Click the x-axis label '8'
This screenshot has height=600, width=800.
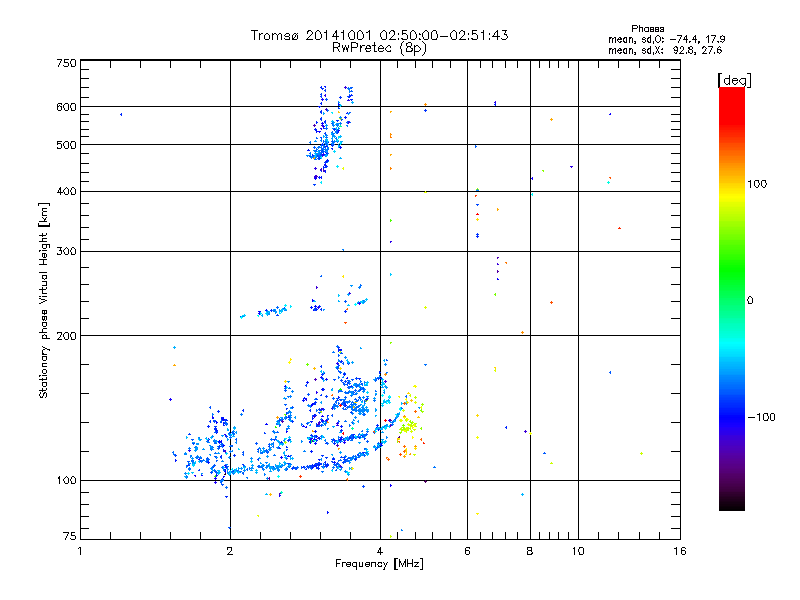[530, 551]
